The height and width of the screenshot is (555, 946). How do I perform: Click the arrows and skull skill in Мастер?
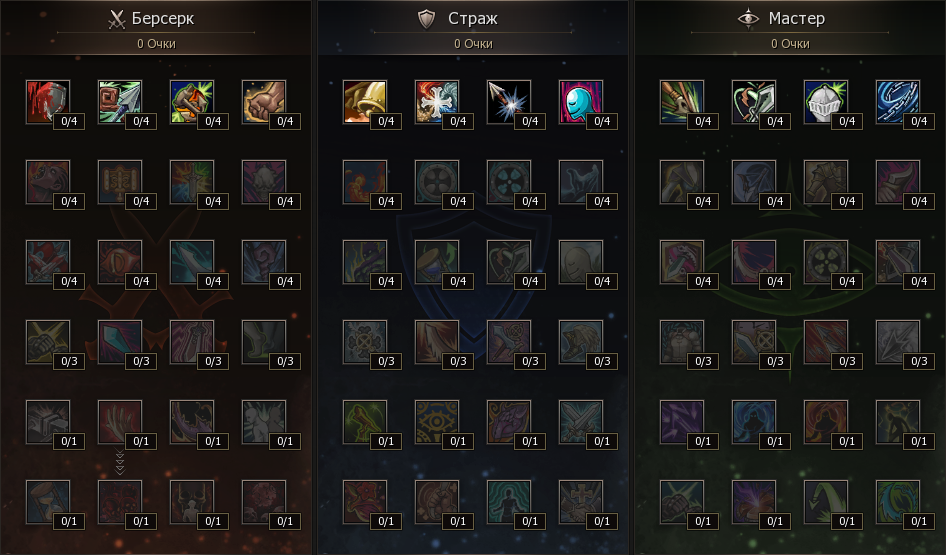pos(682,102)
